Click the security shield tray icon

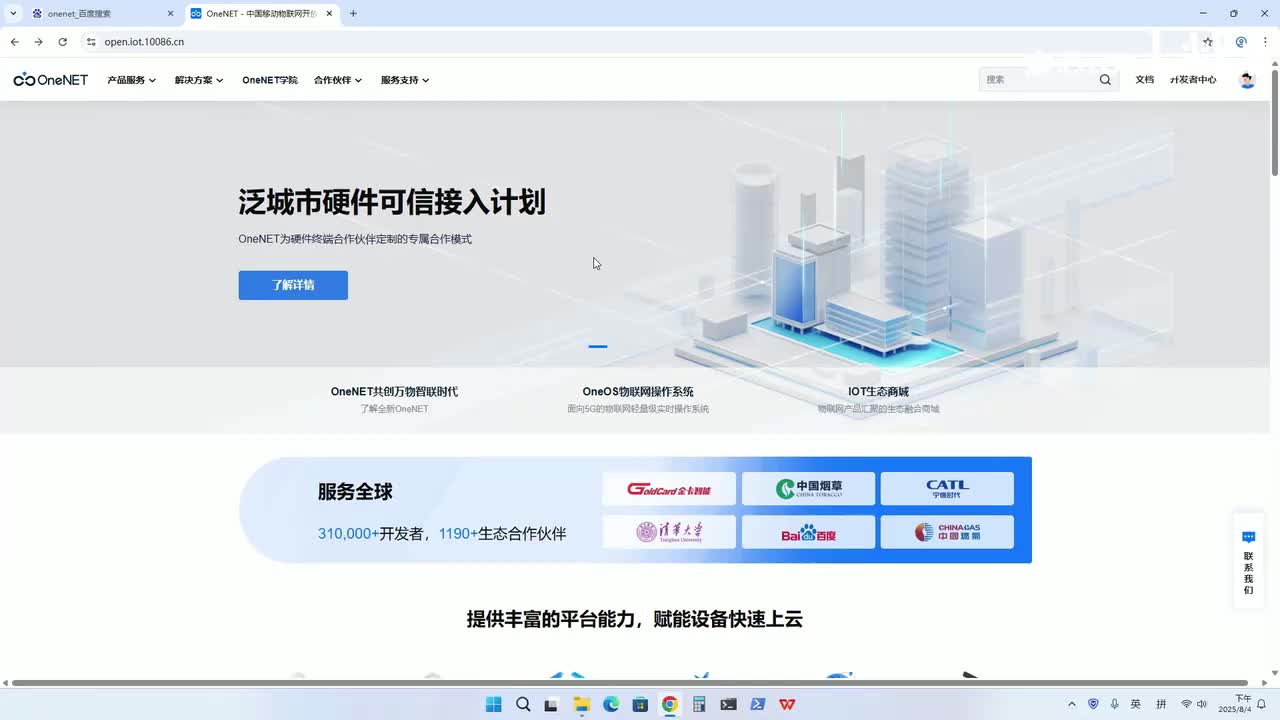[x=1093, y=704]
